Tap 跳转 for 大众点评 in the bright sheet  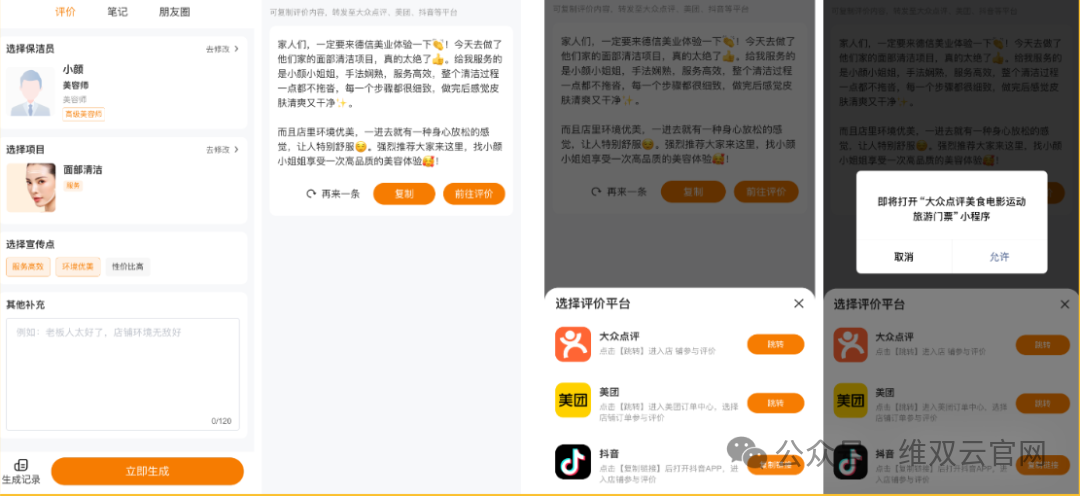pyautogui.click(x=776, y=344)
